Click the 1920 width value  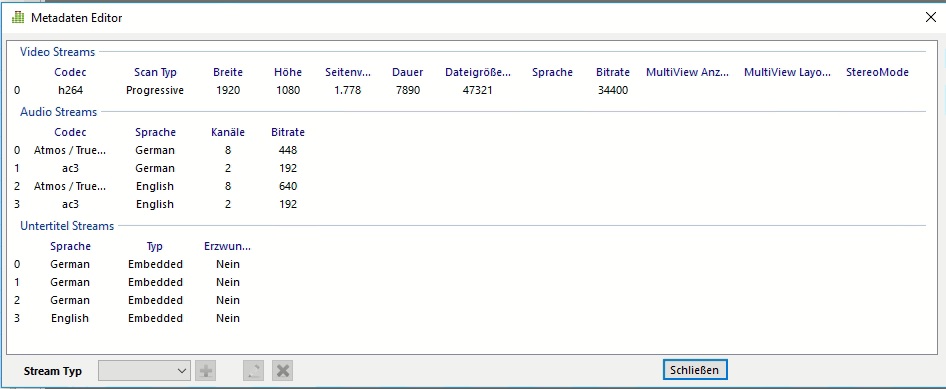[x=227, y=90]
